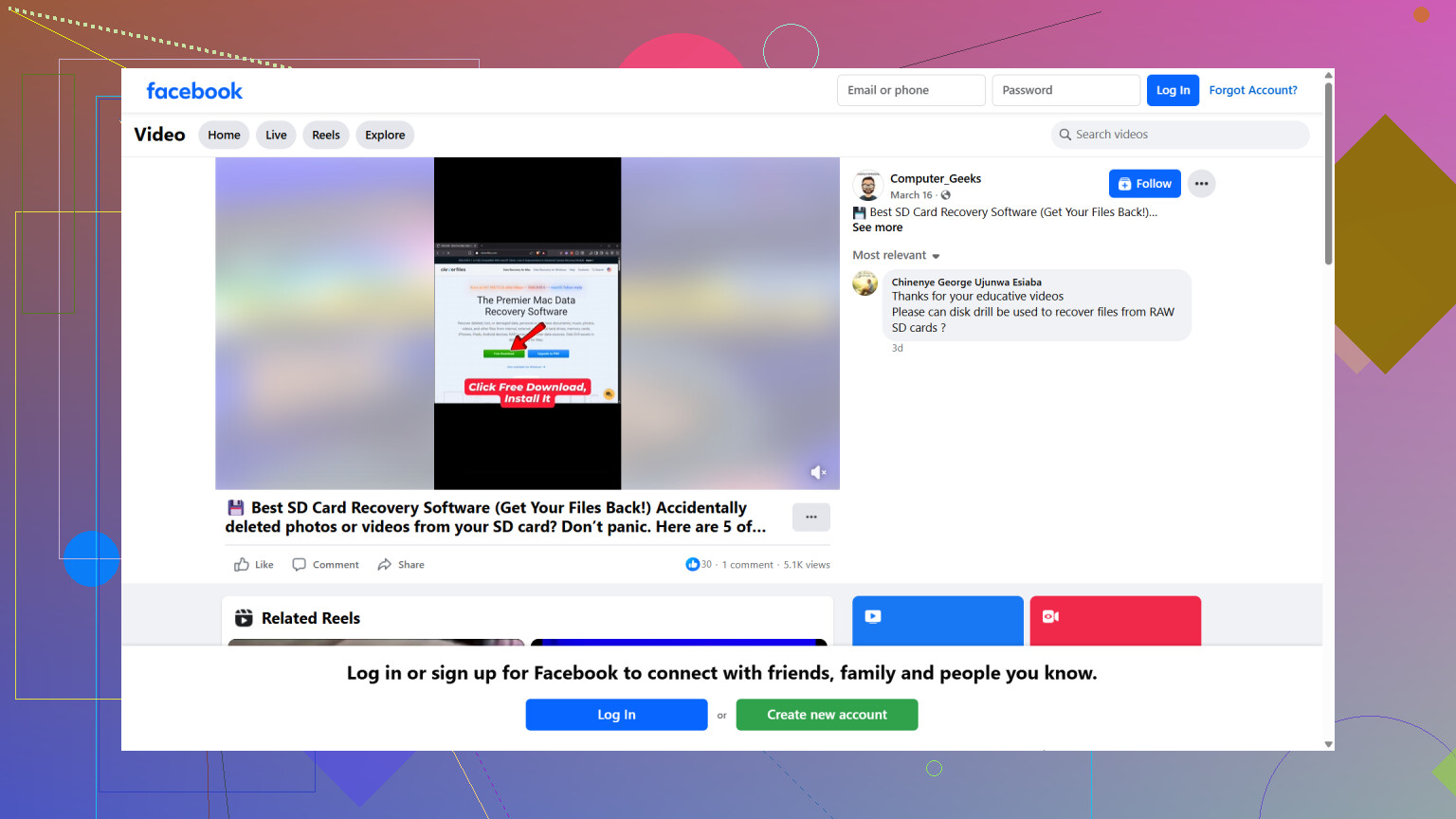Viewport: 1456px width, 819px height.
Task: Click the scrollbar down arrow
Action: 1328,744
